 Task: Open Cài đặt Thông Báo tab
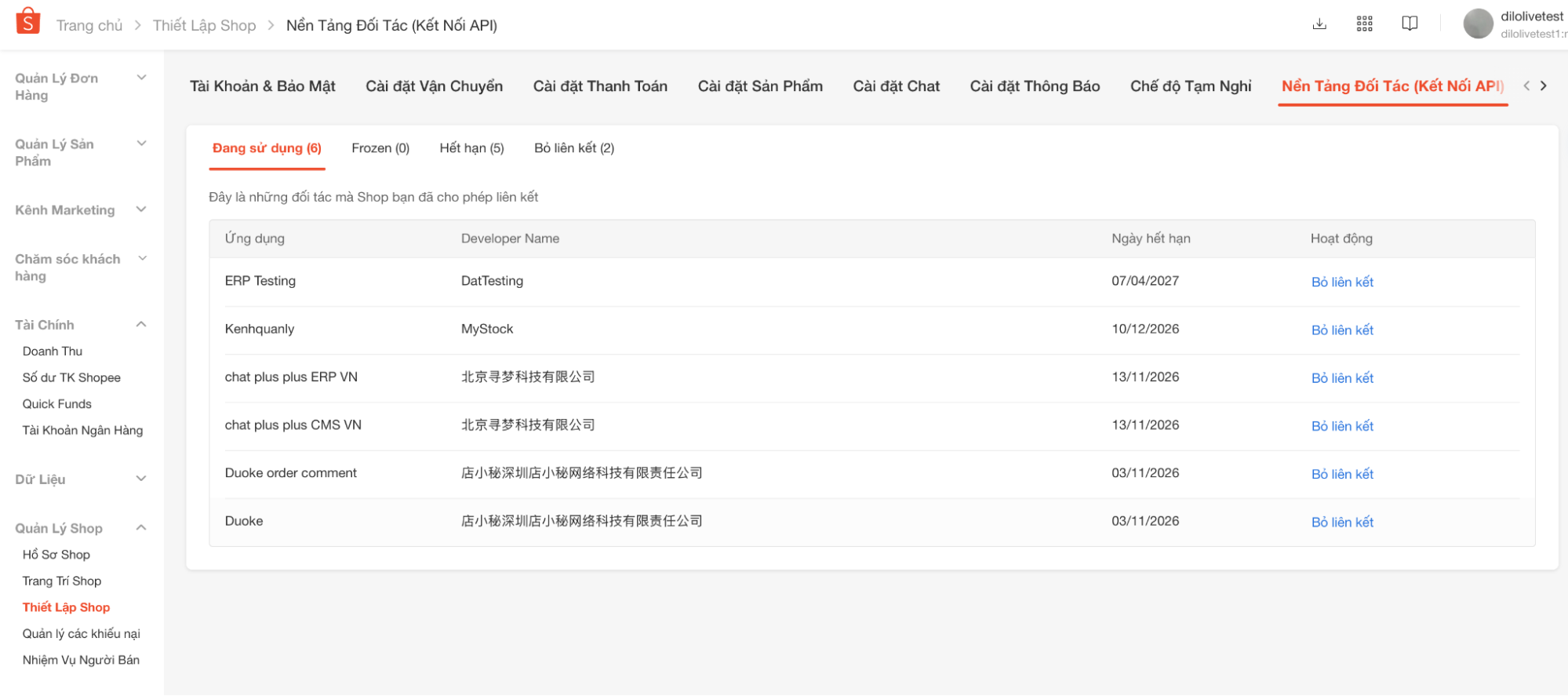pos(1035,86)
